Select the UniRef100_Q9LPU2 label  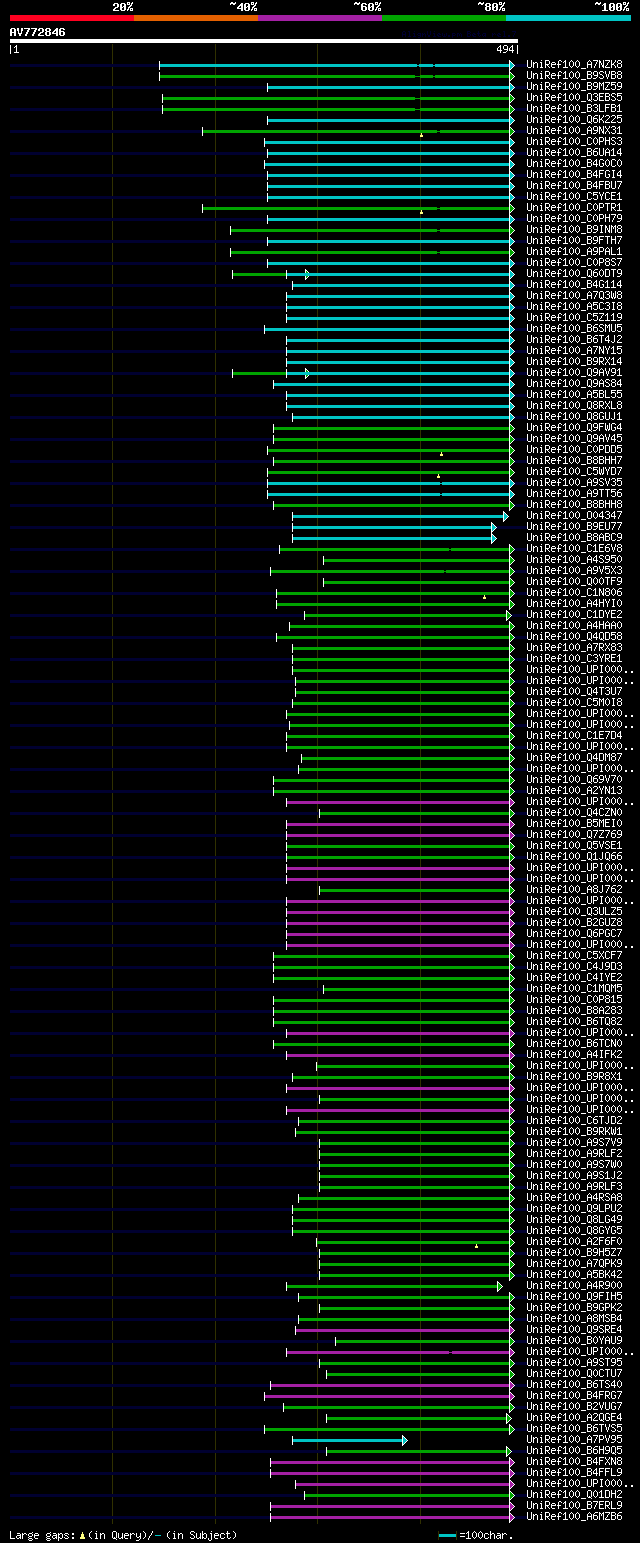point(575,1208)
